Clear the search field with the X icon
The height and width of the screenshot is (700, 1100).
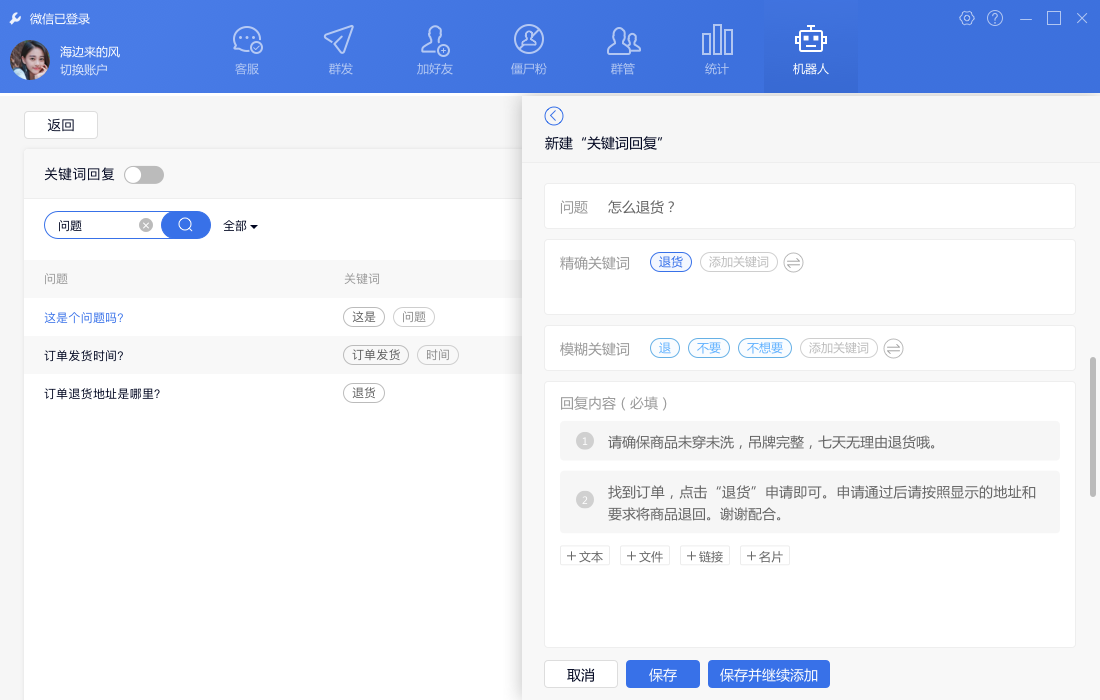[146, 225]
